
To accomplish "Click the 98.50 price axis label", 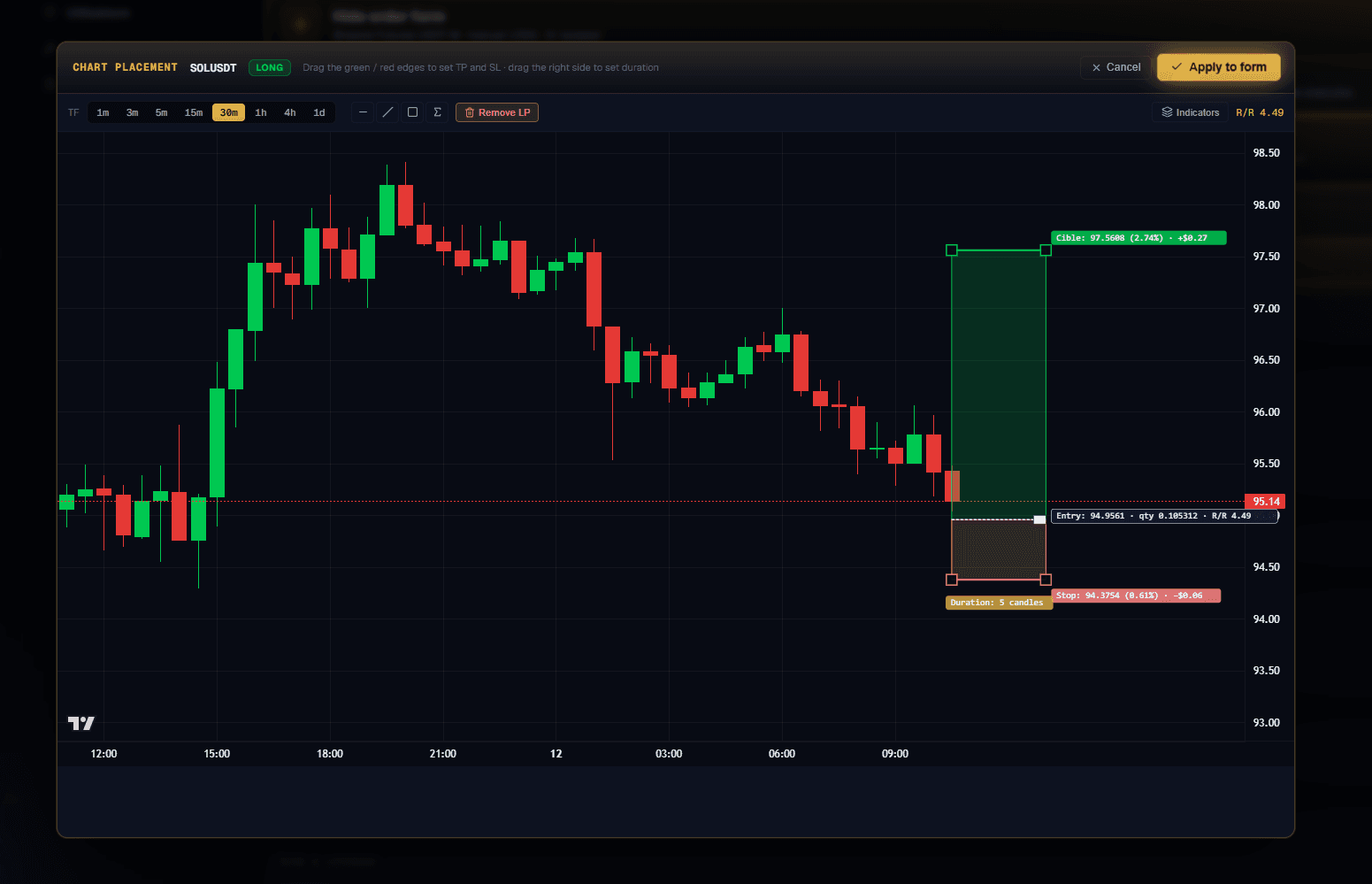I will click(x=1266, y=153).
